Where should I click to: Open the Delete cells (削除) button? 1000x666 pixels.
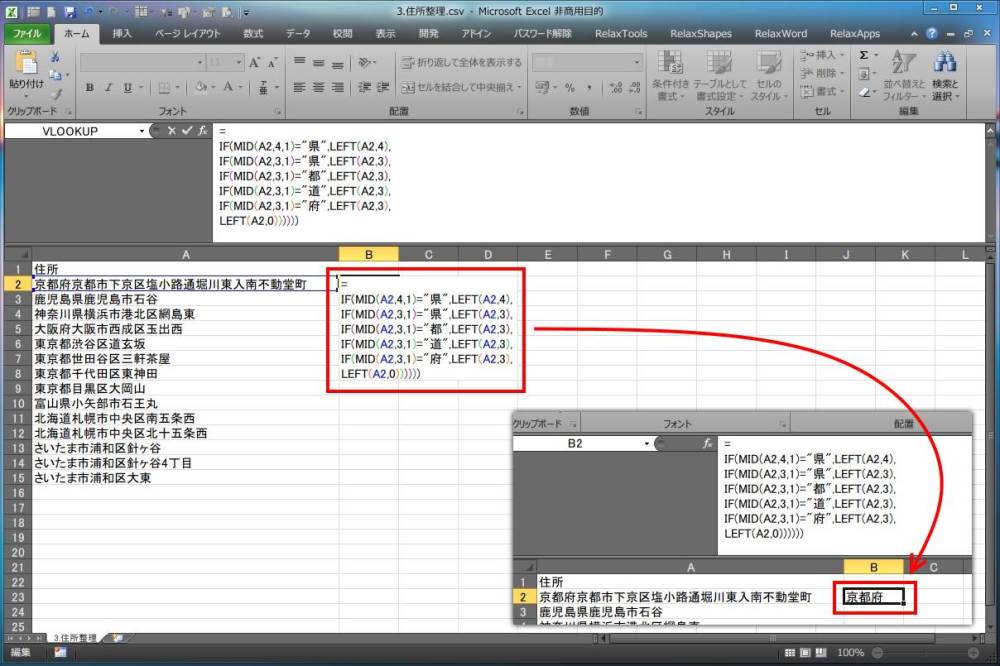tap(822, 73)
